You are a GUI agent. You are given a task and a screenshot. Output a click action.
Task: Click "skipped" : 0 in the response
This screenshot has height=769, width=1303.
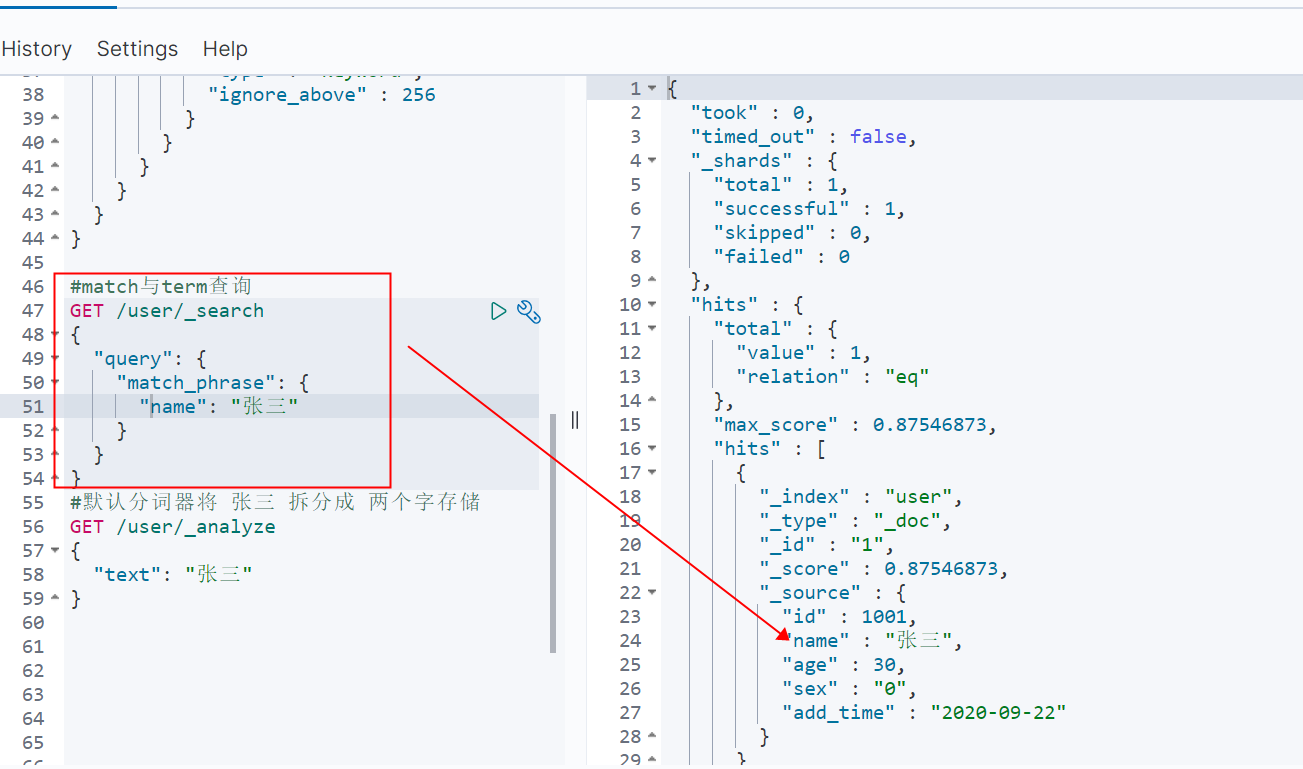[x=792, y=233]
